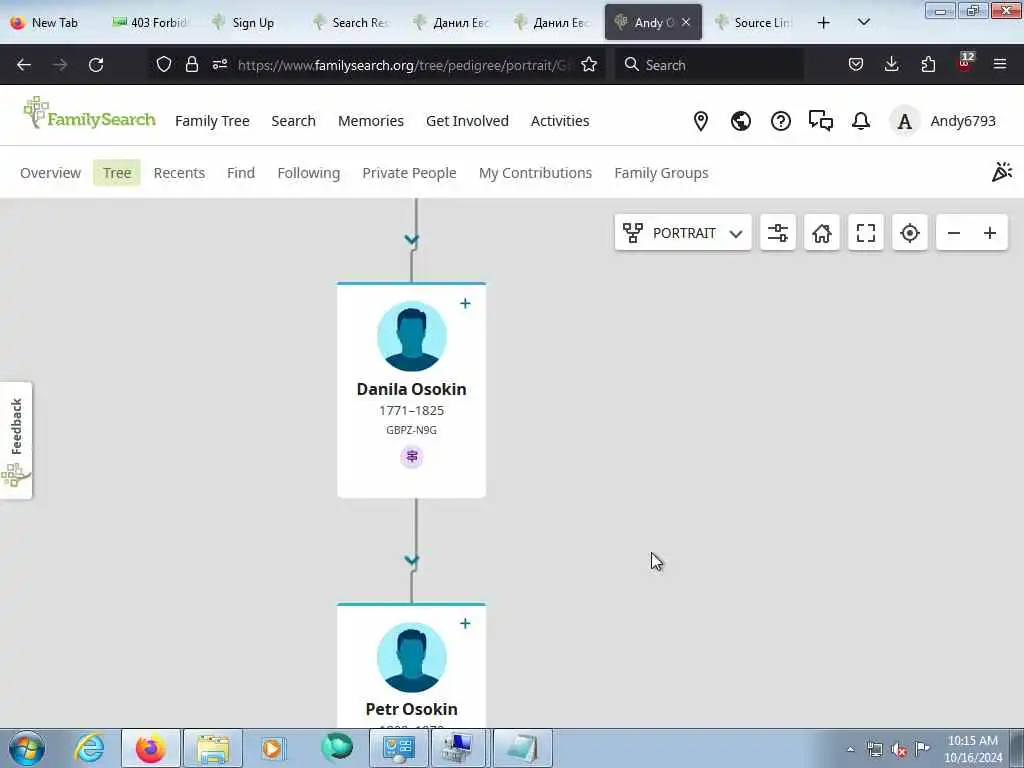Viewport: 1024px width, 768px height.
Task: Expand chevron above Danila Osokin card
Action: coord(411,240)
